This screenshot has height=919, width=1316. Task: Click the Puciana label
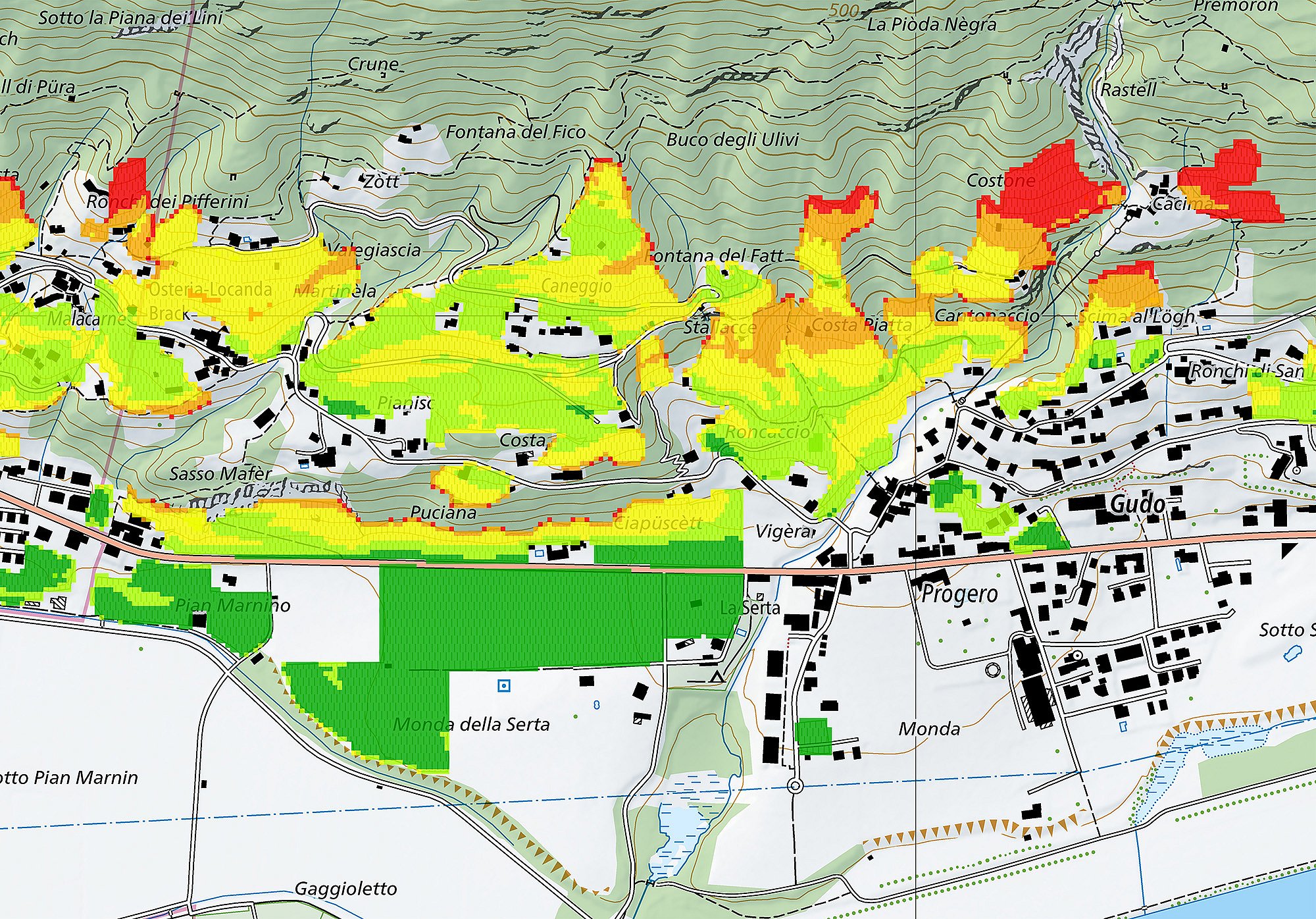click(x=443, y=512)
